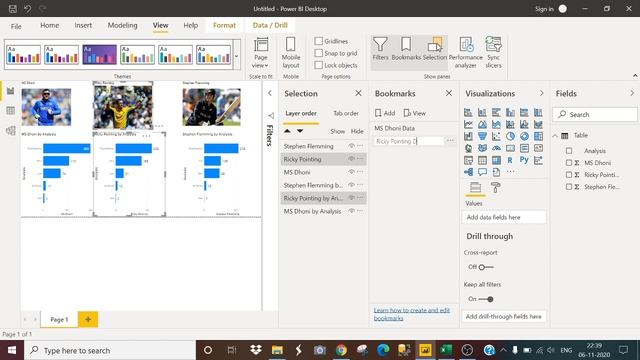Click the bookmarks View button

pos(415,113)
